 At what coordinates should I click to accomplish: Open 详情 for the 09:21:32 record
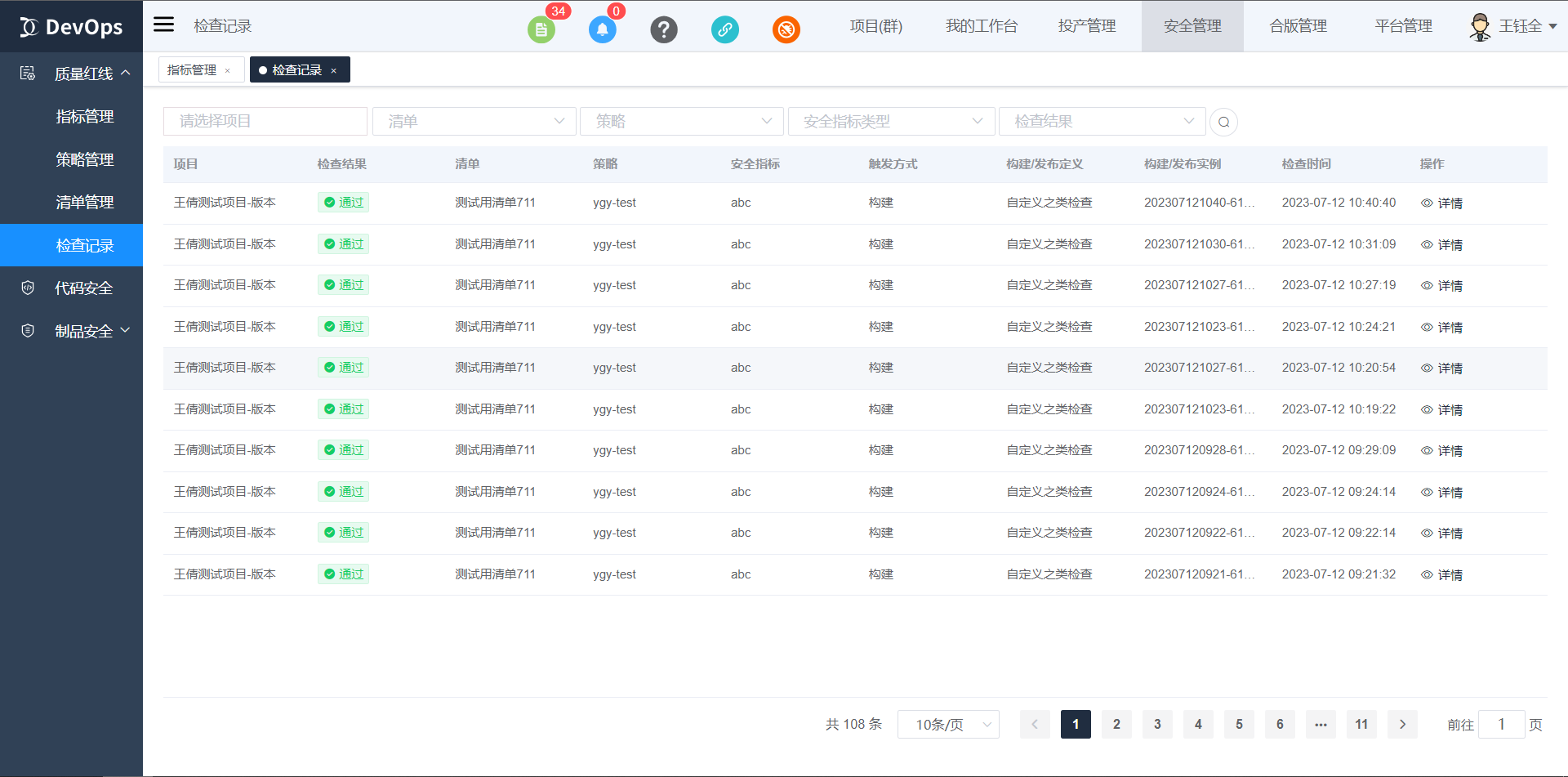(1450, 574)
